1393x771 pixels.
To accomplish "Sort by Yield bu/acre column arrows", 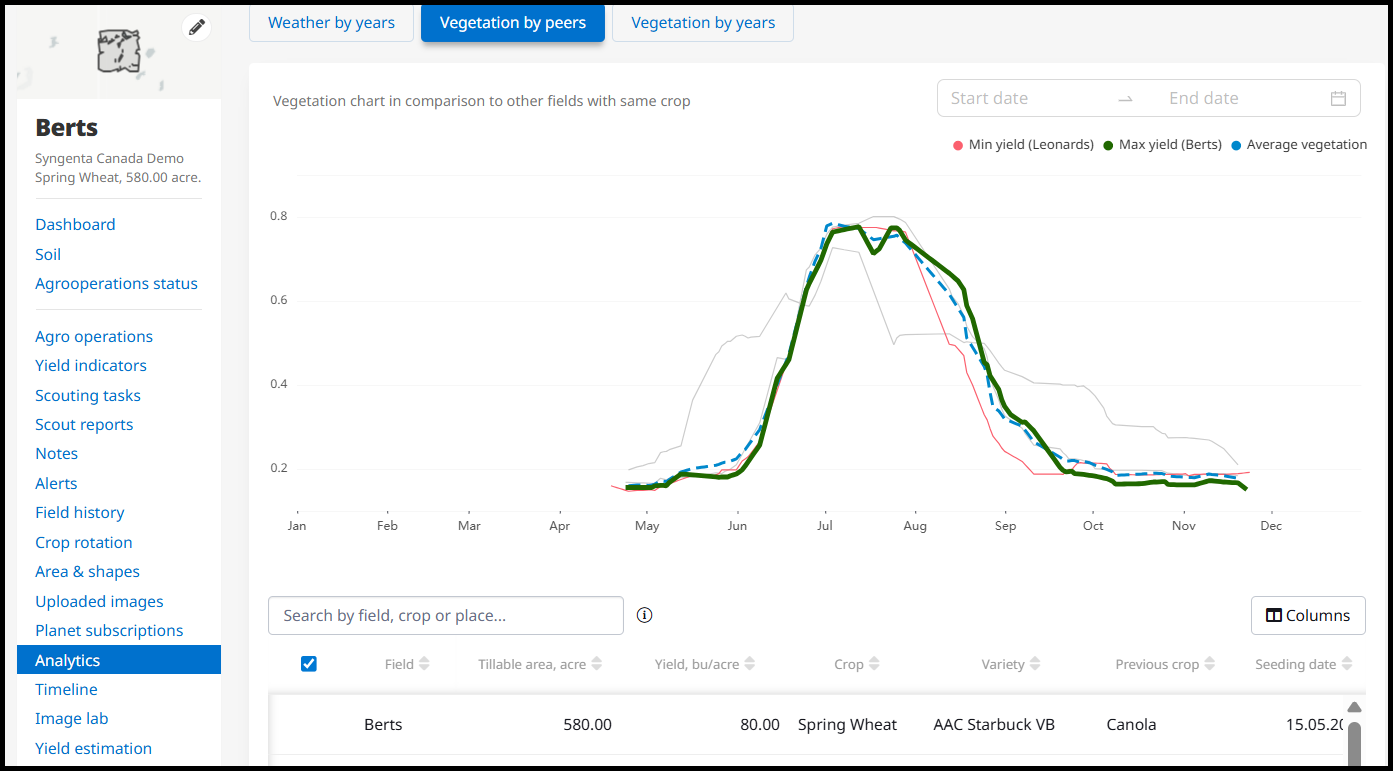I will coord(750,664).
